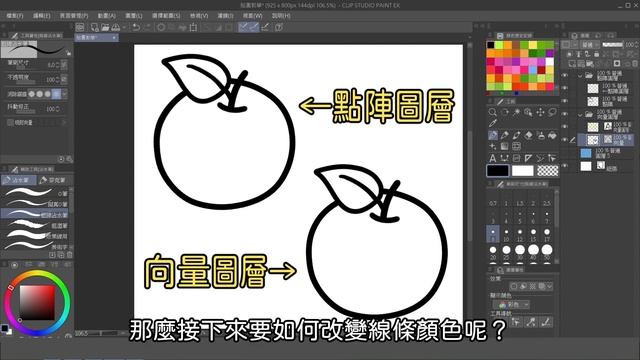The width and height of the screenshot is (640, 360).
Task: Toggle visibility of the 紙張 paper layer
Action: click(564, 166)
